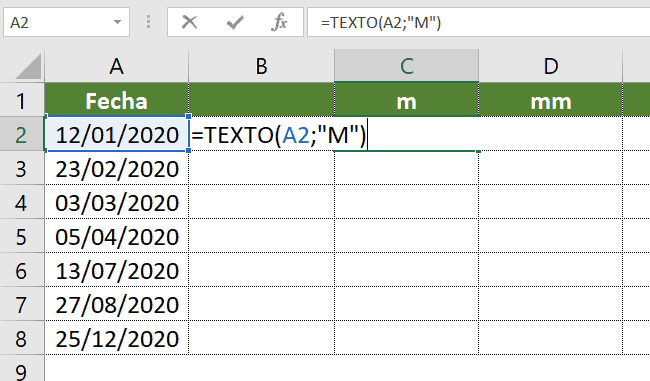Click empty cell D2 under mm
Screen dimensions: 650x381
point(551,134)
